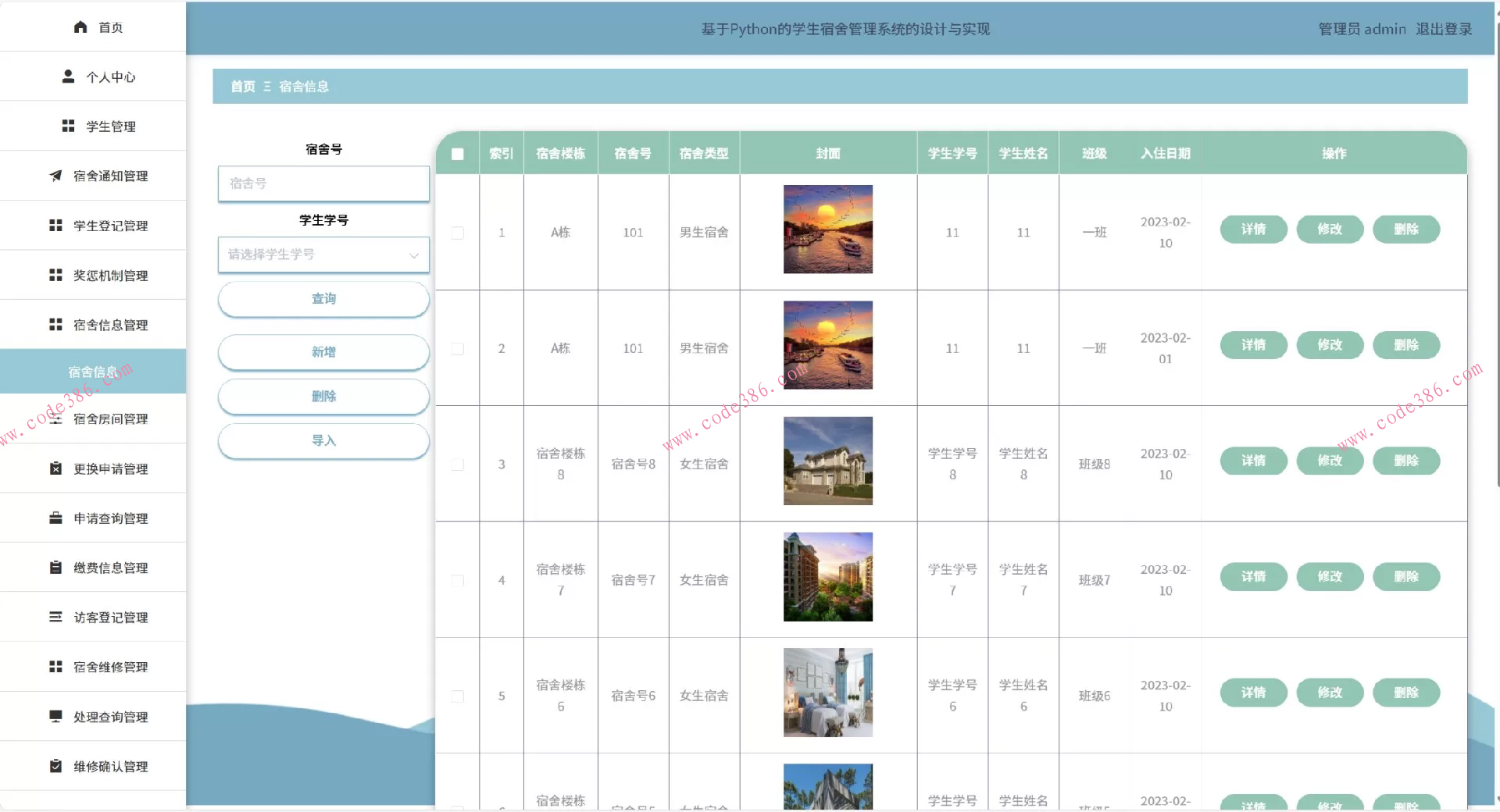Toggle the select-all checkbox in table header
Viewport: 1500px width, 812px height.
click(x=458, y=154)
